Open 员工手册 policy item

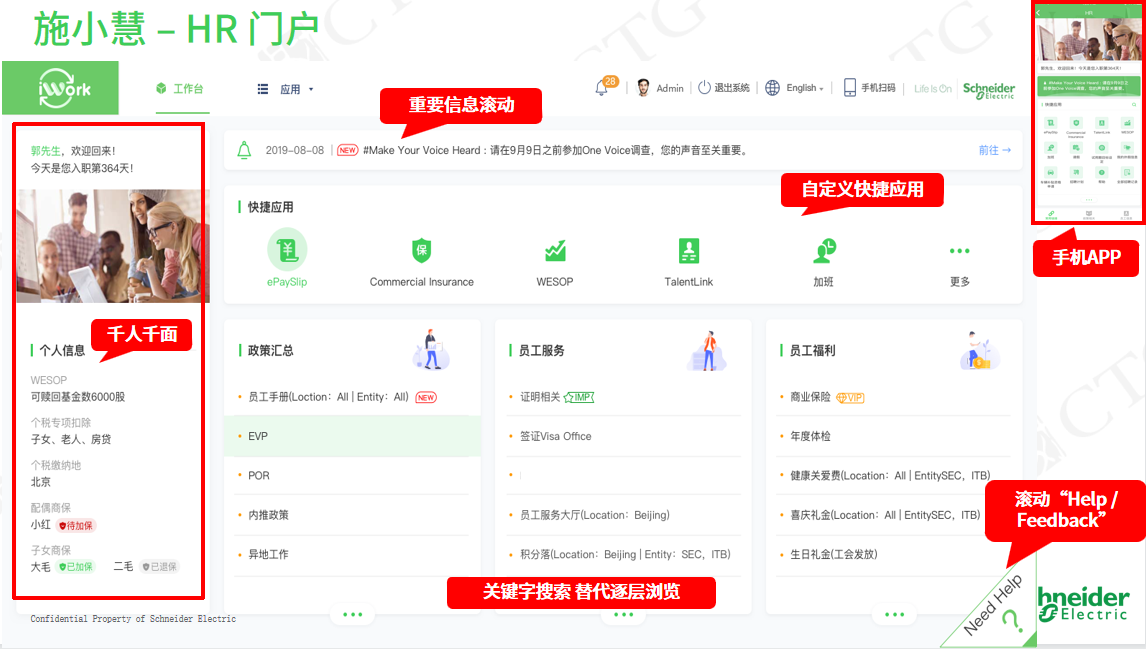coord(328,397)
